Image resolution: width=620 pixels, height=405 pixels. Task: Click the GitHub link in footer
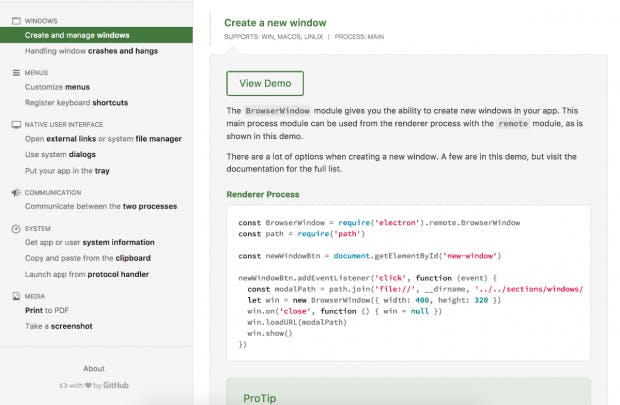tap(116, 385)
